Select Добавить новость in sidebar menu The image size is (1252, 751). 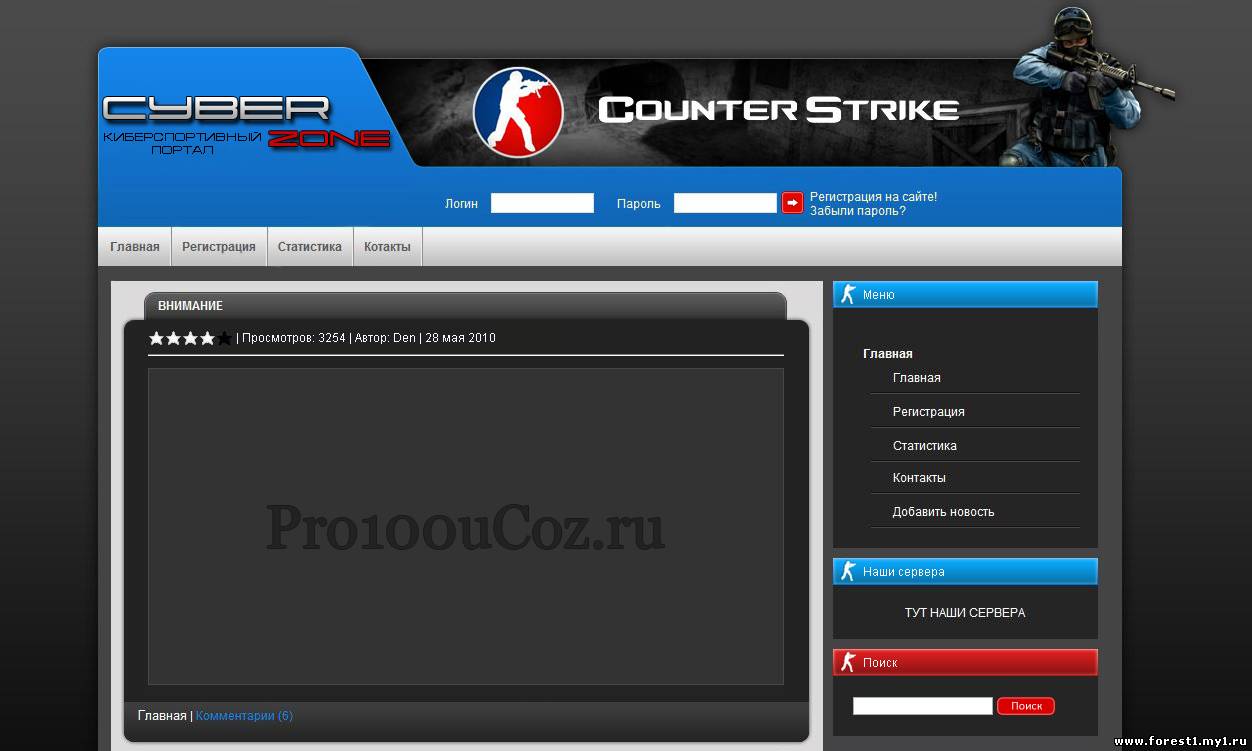point(943,512)
